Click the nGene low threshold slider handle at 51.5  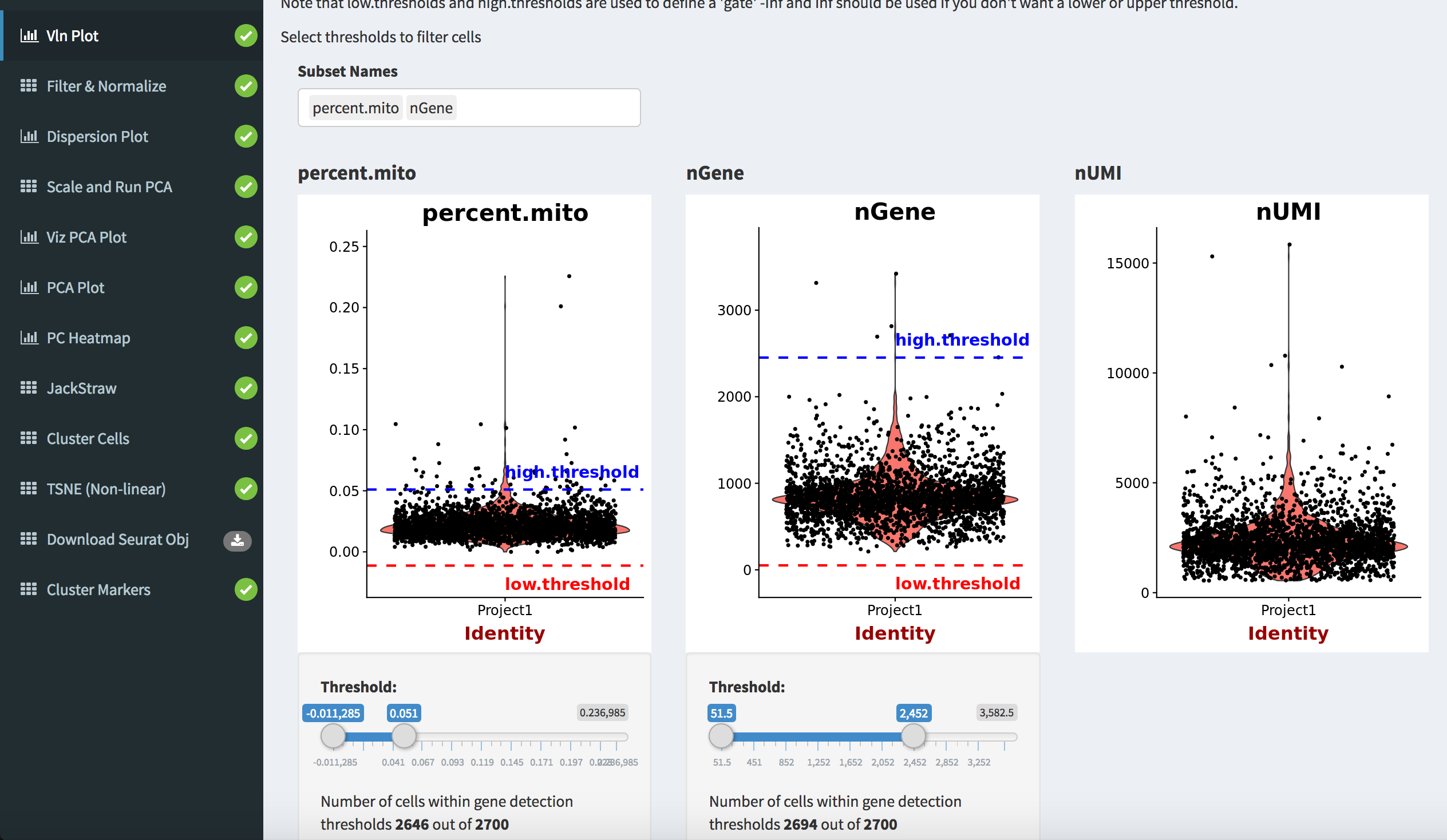click(x=721, y=735)
